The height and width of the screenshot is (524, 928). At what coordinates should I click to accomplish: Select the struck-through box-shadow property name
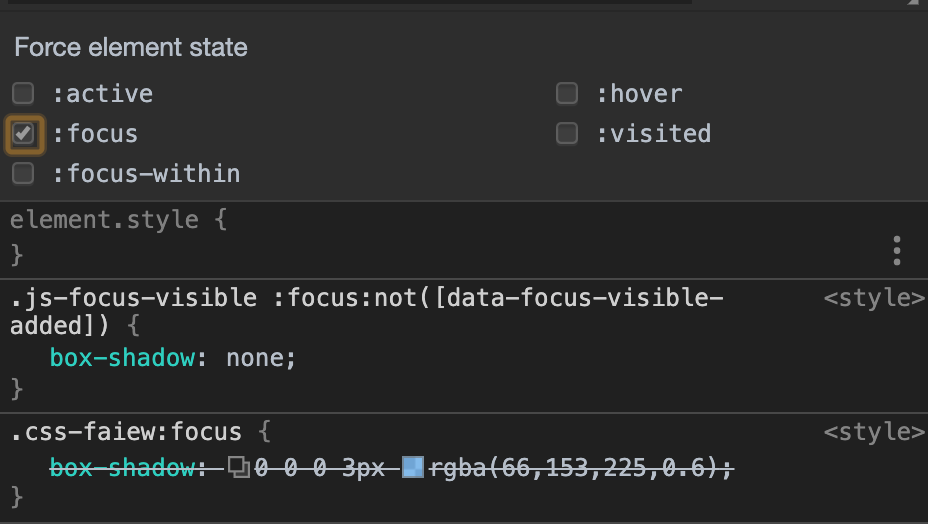coord(122,468)
